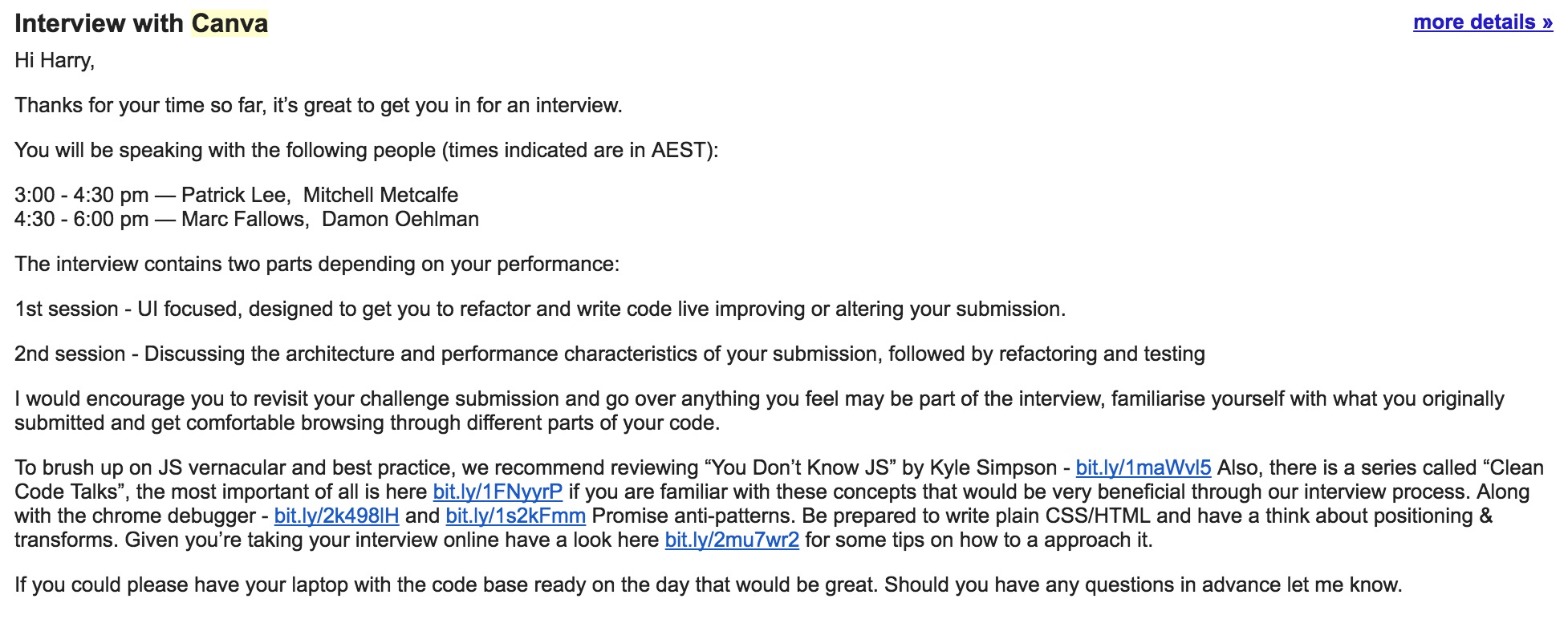This screenshot has height=619, width=1568.
Task: Open the "more details »" link
Action: (x=1482, y=22)
